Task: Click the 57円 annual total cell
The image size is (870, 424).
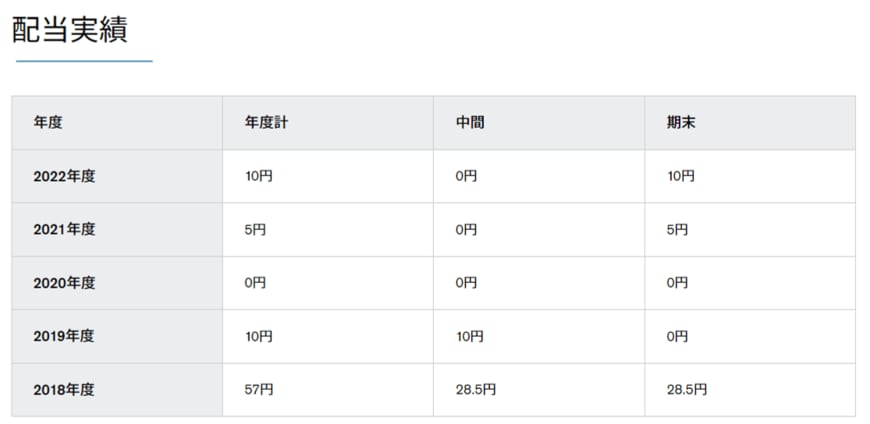Action: tap(258, 389)
